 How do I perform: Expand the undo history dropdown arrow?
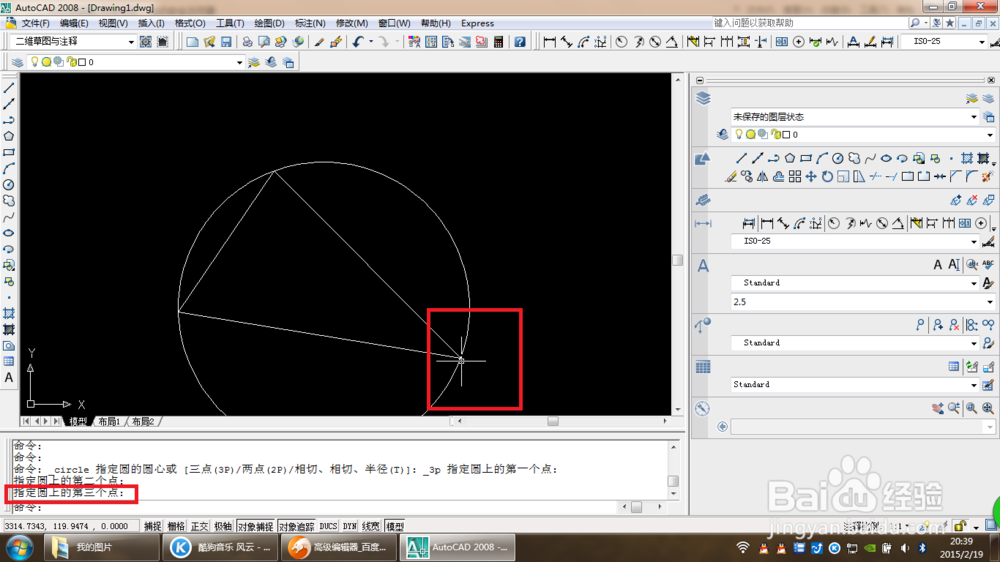coord(371,42)
